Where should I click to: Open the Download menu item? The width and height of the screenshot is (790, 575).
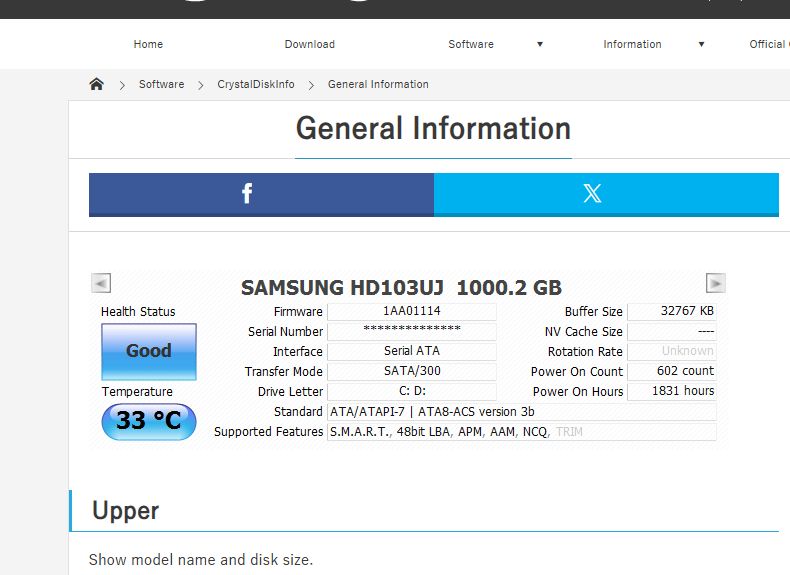(x=309, y=44)
